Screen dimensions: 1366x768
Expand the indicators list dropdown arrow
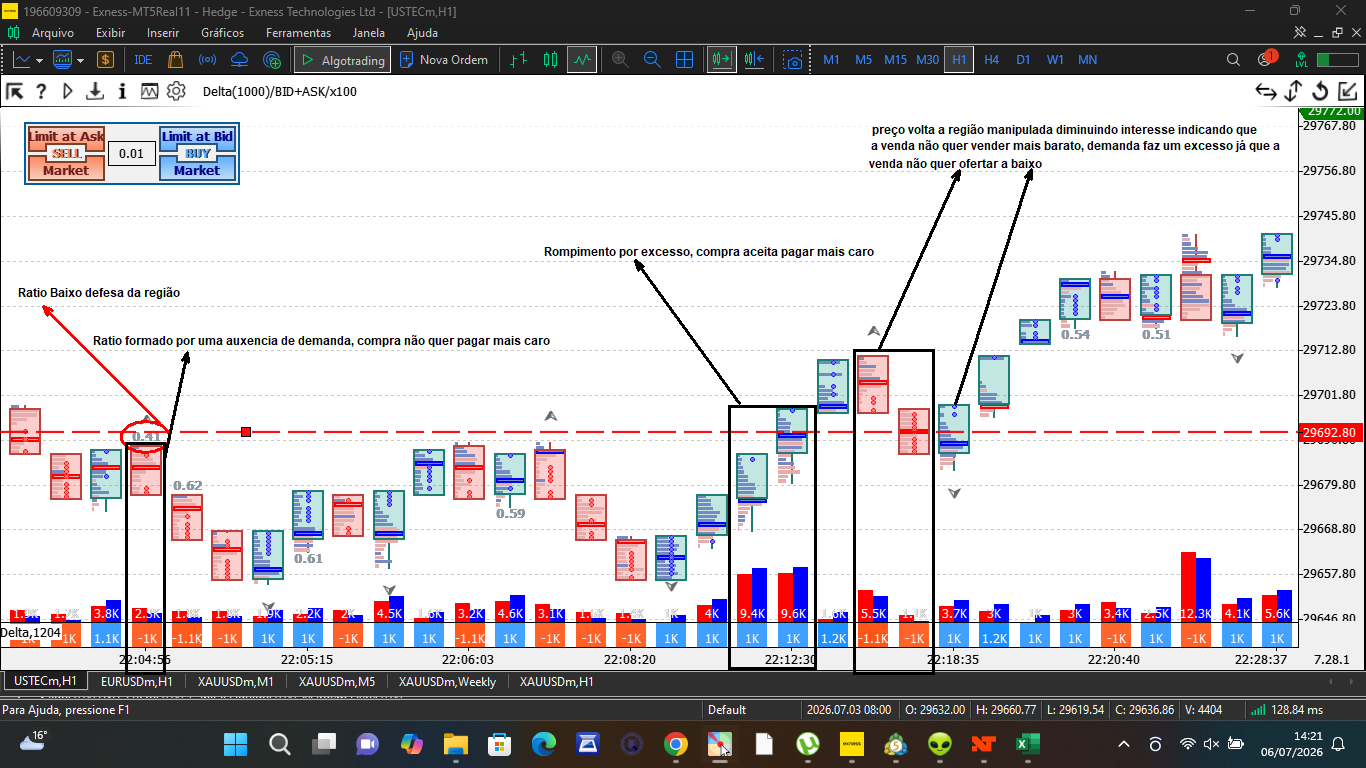79,60
